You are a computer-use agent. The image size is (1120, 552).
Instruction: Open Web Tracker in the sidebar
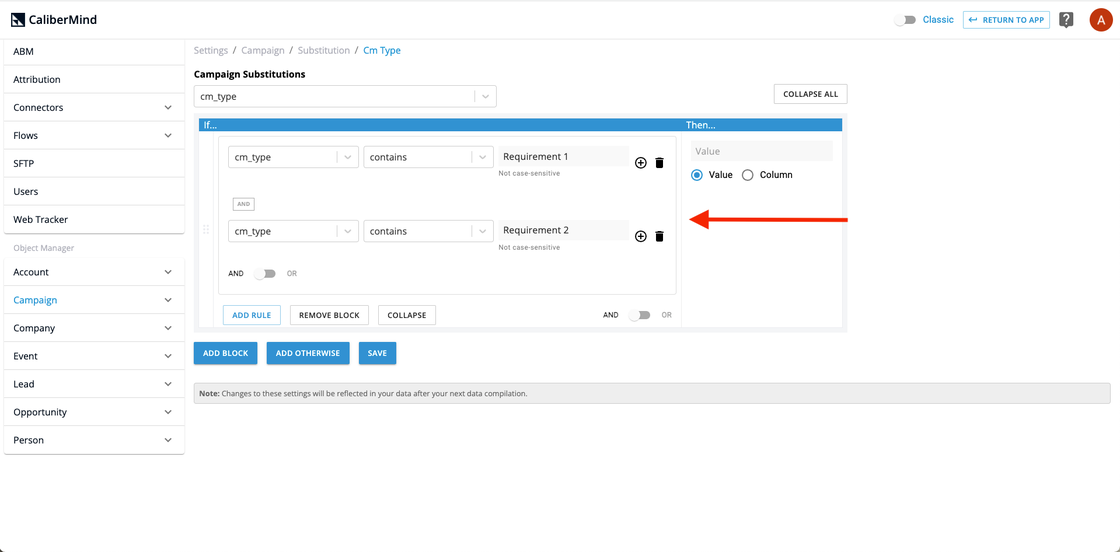[94, 219]
